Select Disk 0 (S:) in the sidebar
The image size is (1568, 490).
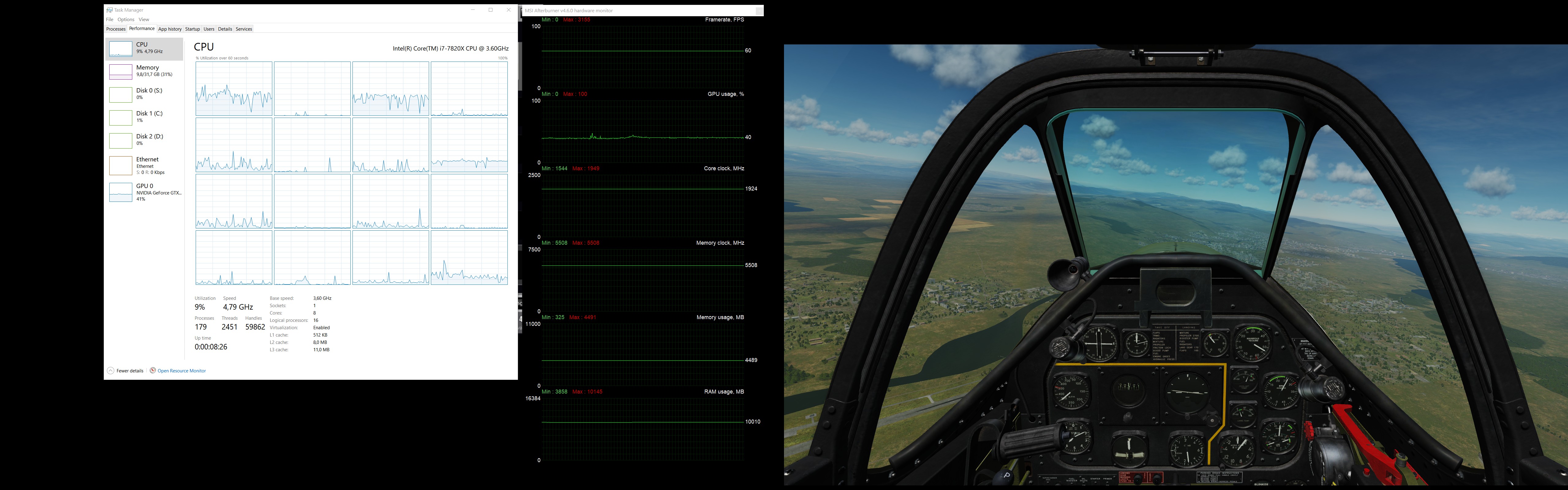click(x=144, y=94)
